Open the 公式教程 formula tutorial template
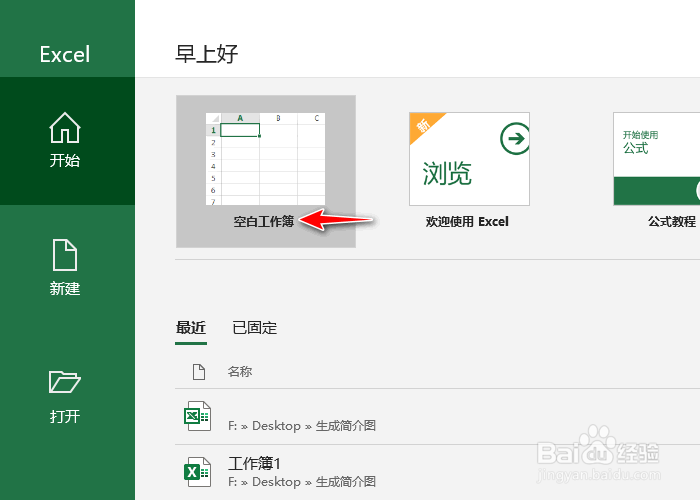Image resolution: width=700 pixels, height=500 pixels. tap(656, 159)
